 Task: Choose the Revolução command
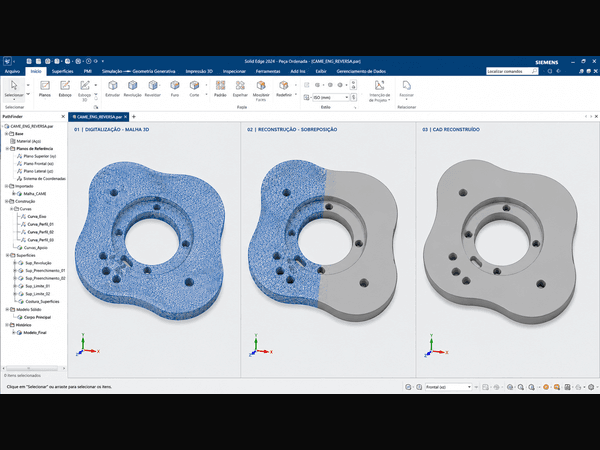tap(132, 88)
